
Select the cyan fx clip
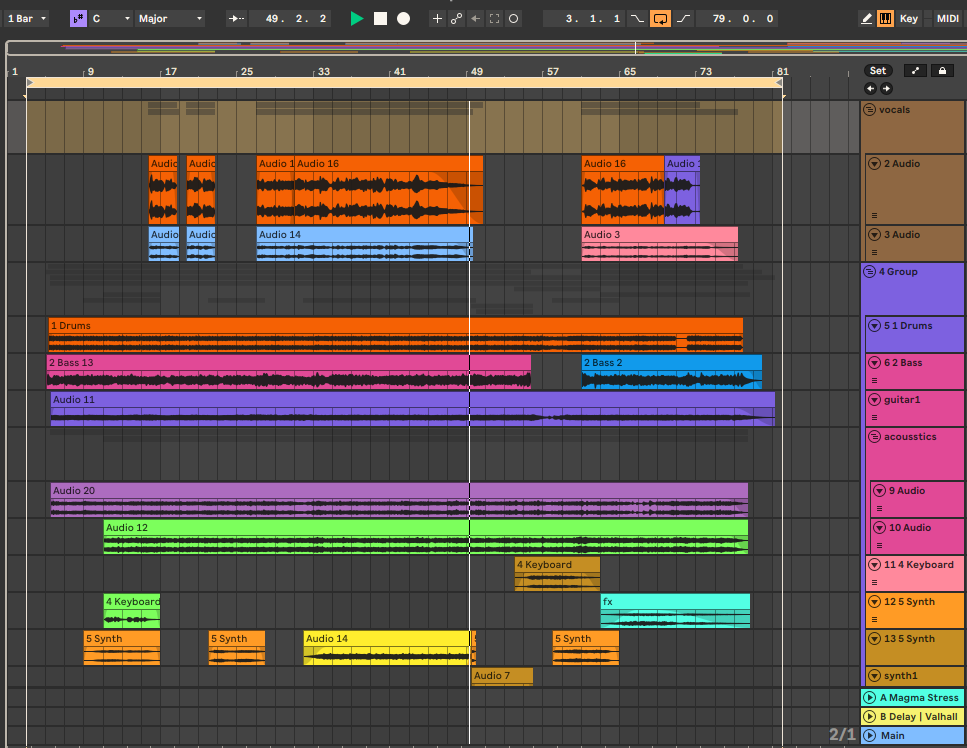674,602
